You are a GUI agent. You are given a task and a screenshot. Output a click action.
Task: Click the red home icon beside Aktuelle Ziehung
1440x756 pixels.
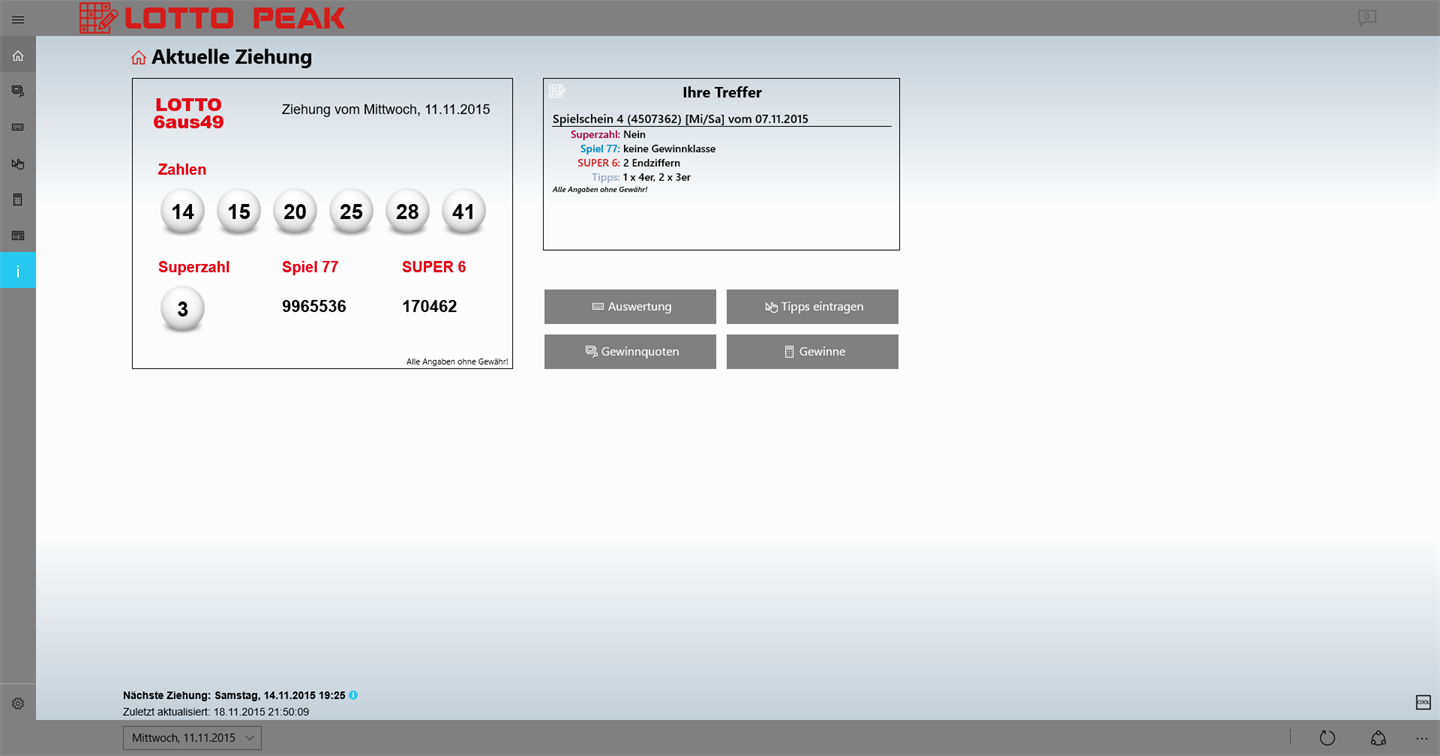(139, 58)
